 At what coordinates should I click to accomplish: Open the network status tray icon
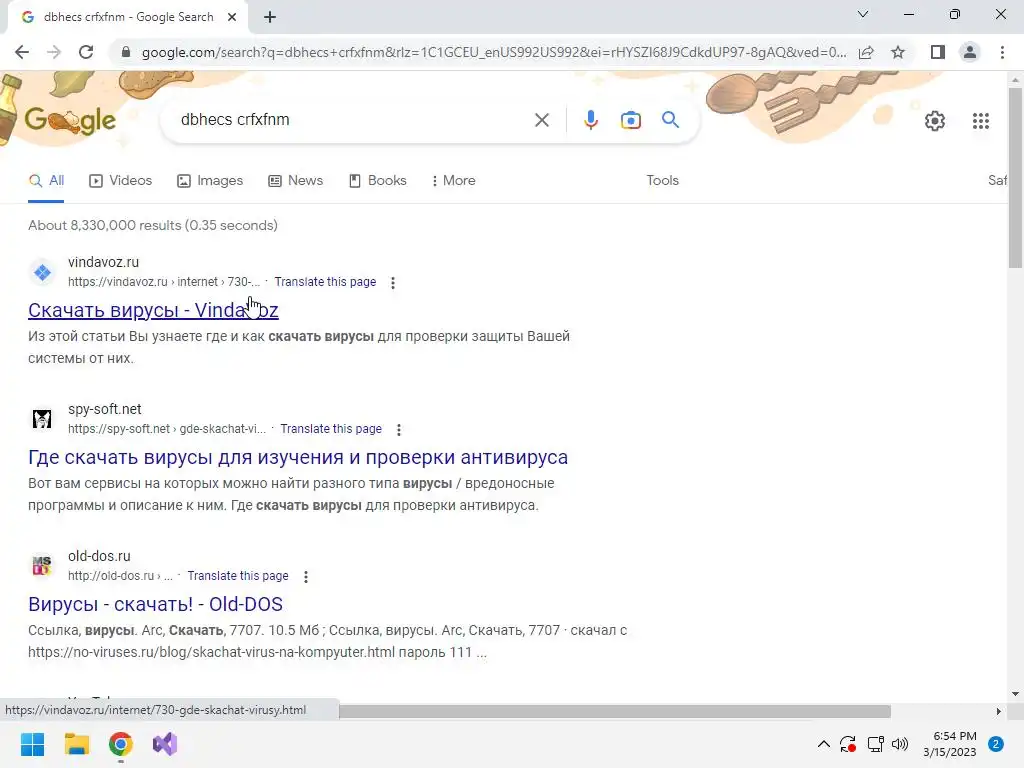pyautogui.click(x=875, y=744)
